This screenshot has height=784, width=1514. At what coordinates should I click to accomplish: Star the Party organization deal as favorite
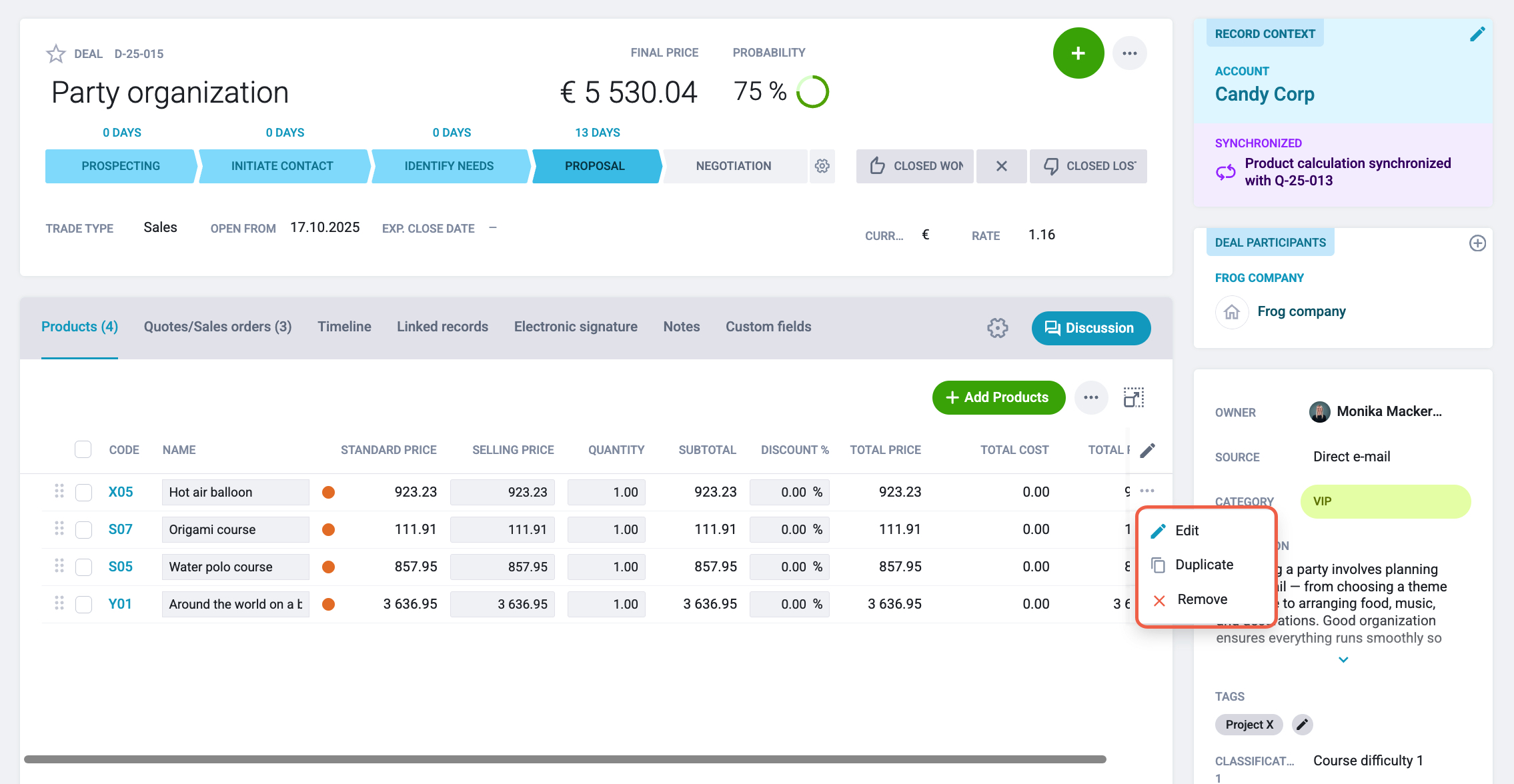click(56, 53)
